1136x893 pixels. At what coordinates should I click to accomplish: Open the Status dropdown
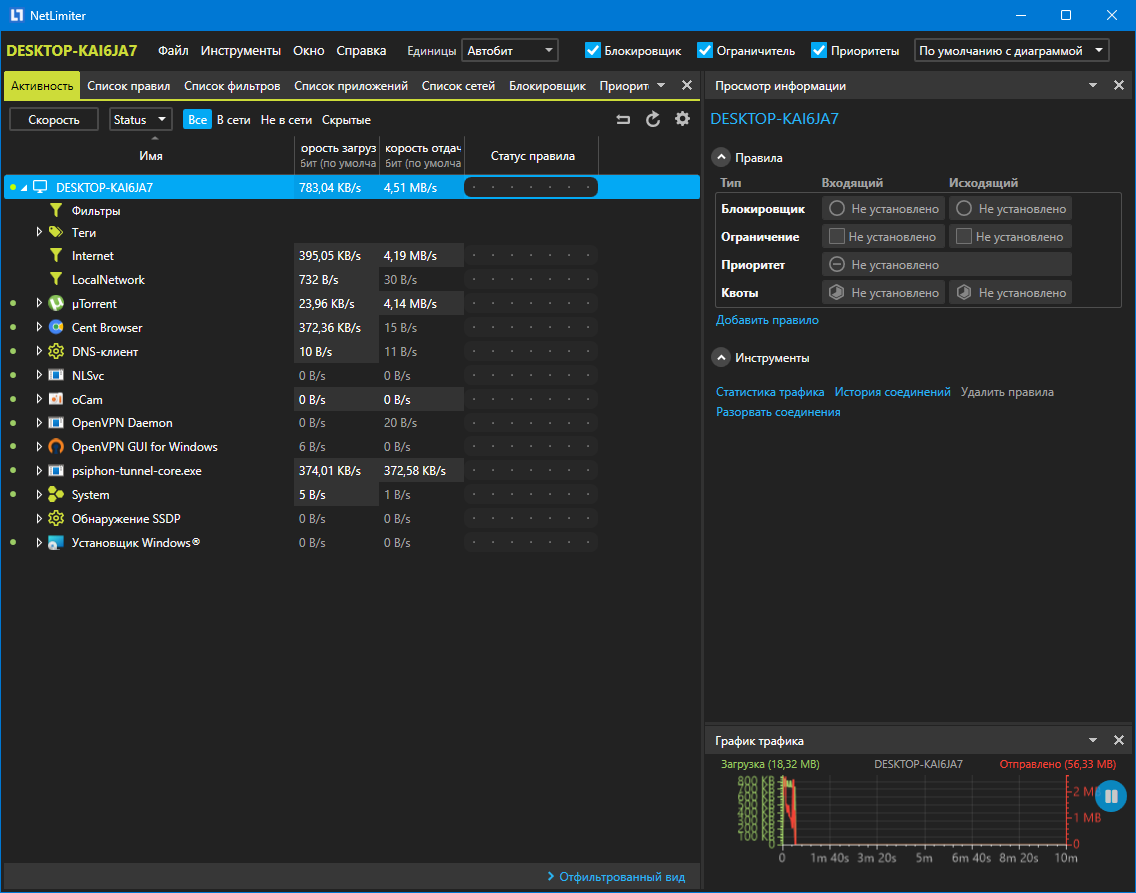(x=140, y=120)
